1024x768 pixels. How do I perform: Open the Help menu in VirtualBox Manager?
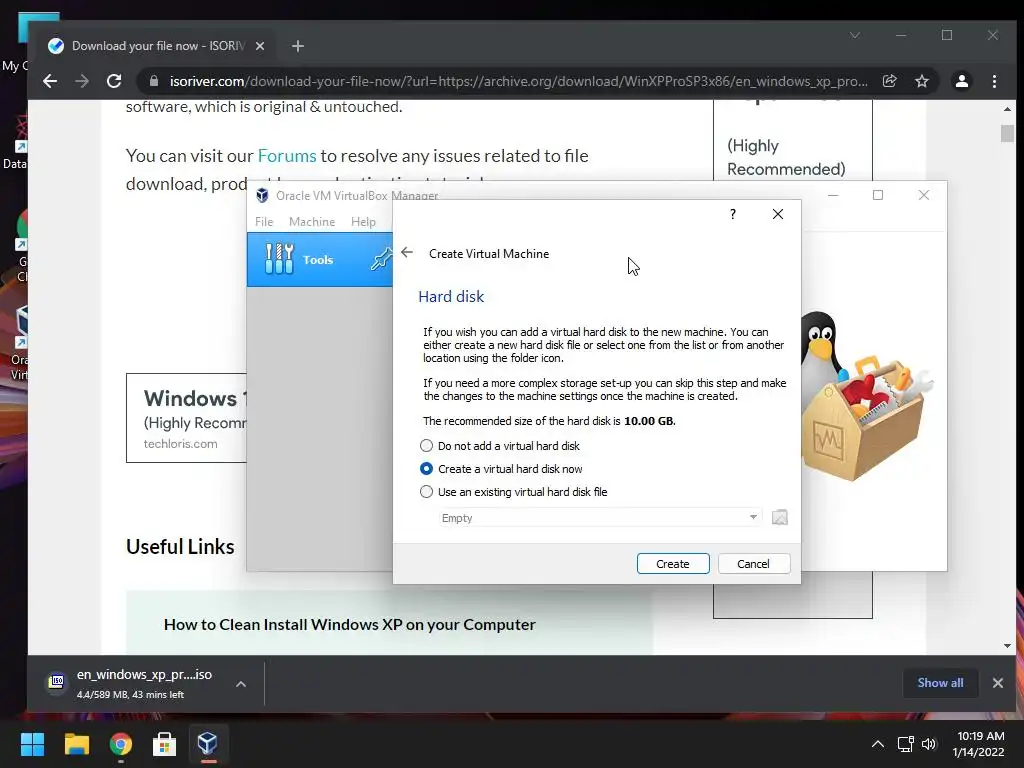tap(363, 222)
